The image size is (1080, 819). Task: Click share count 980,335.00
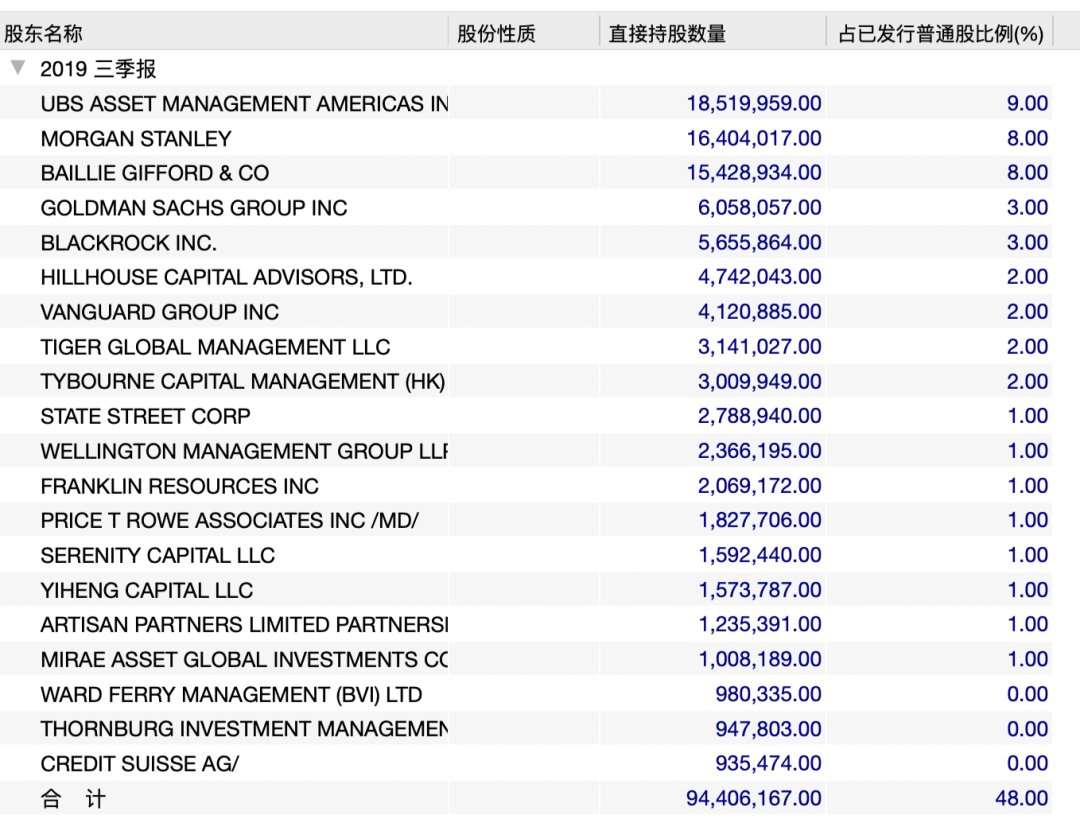[x=768, y=694]
